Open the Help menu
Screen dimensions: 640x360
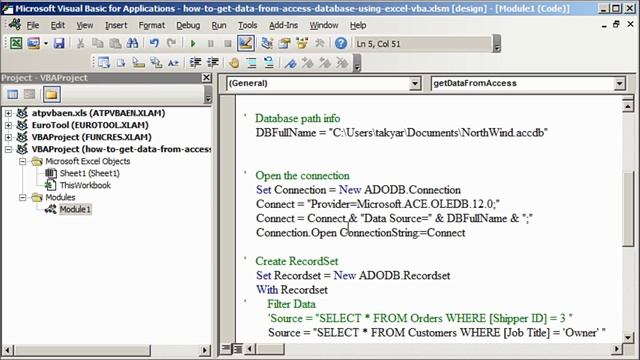pos(358,25)
